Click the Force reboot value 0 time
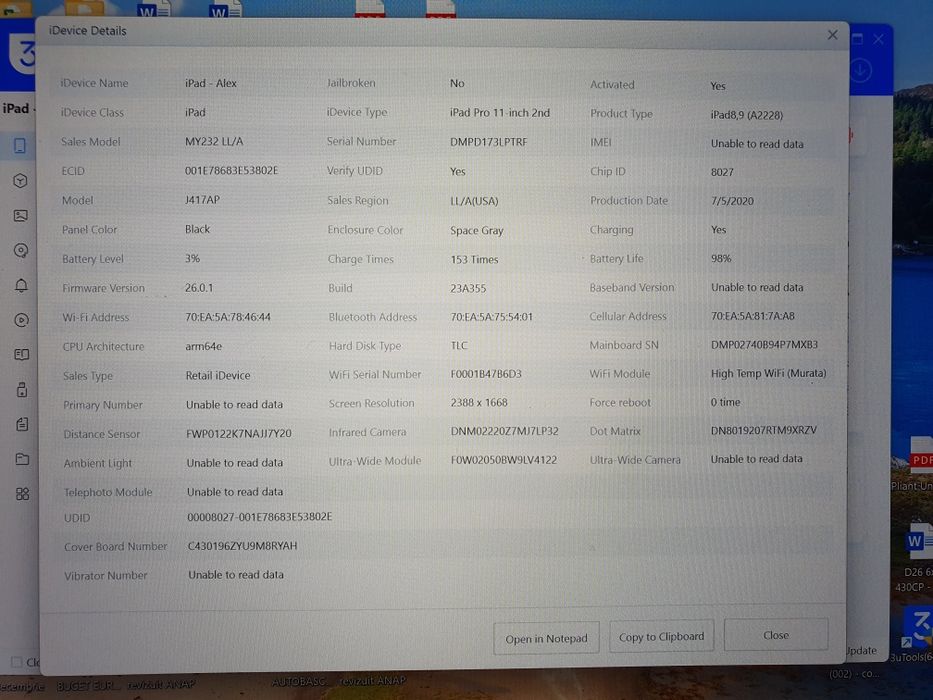Screen dimensions: 933x700 point(725,402)
